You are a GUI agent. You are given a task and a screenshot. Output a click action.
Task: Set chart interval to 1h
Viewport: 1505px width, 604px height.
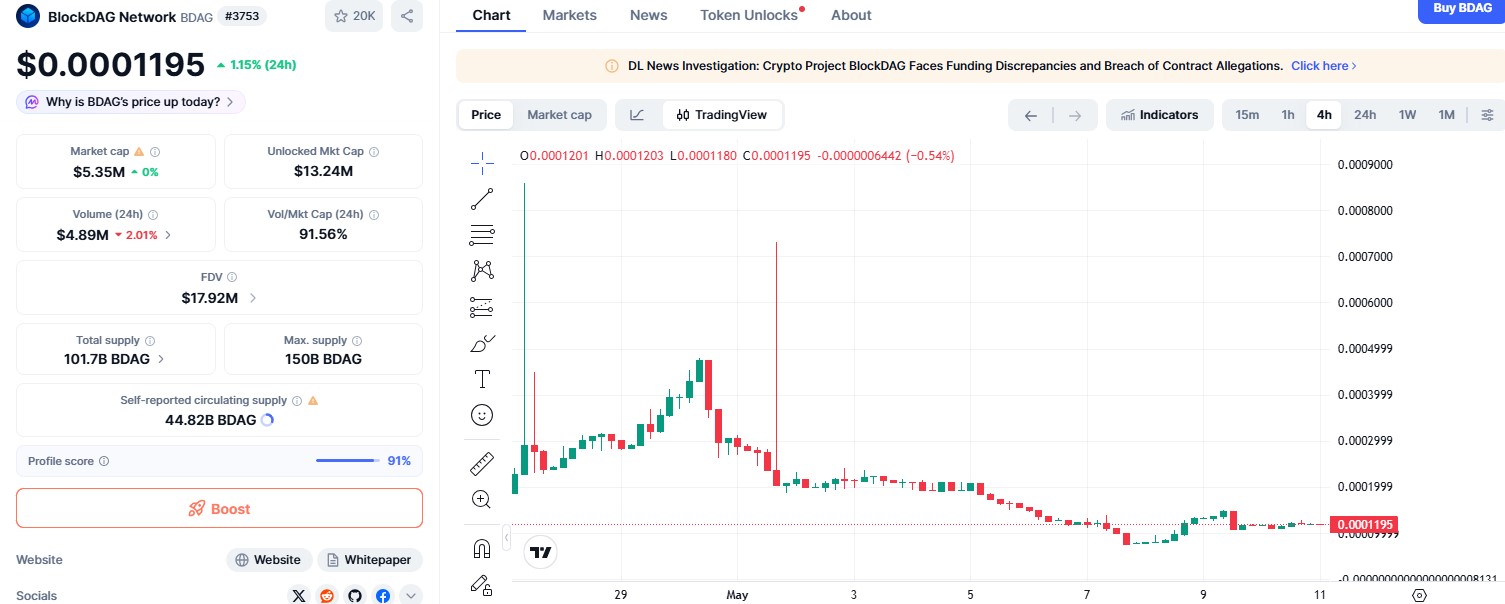pos(1288,115)
